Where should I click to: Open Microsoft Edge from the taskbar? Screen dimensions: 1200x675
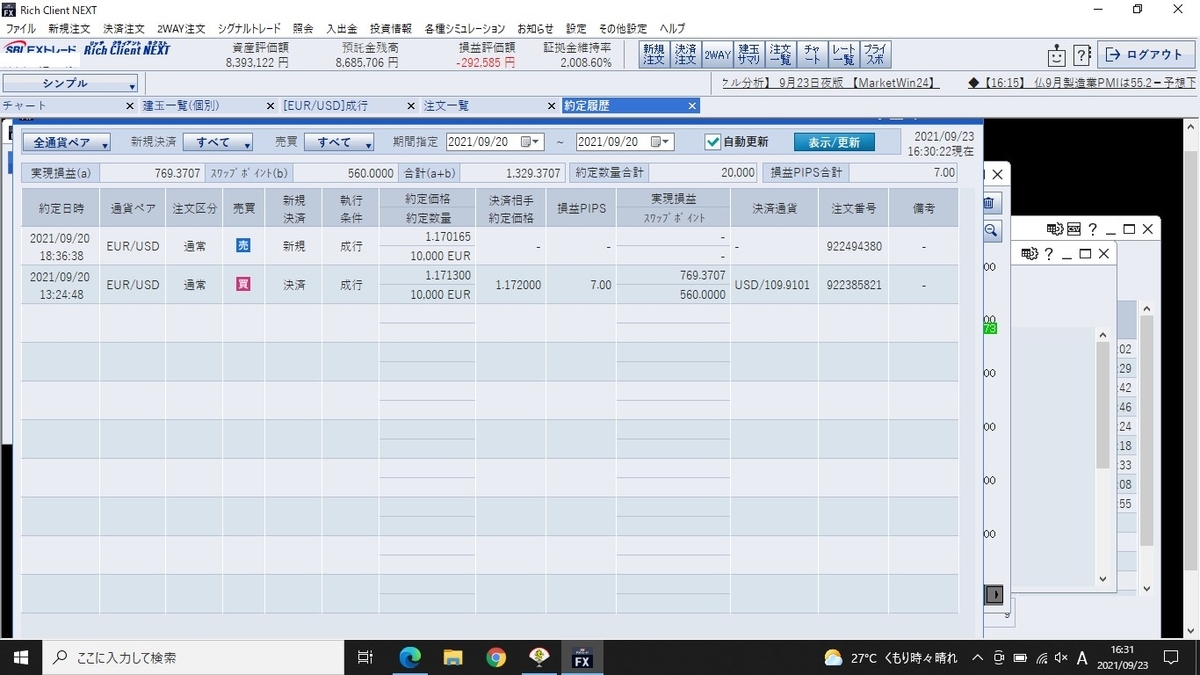410,657
